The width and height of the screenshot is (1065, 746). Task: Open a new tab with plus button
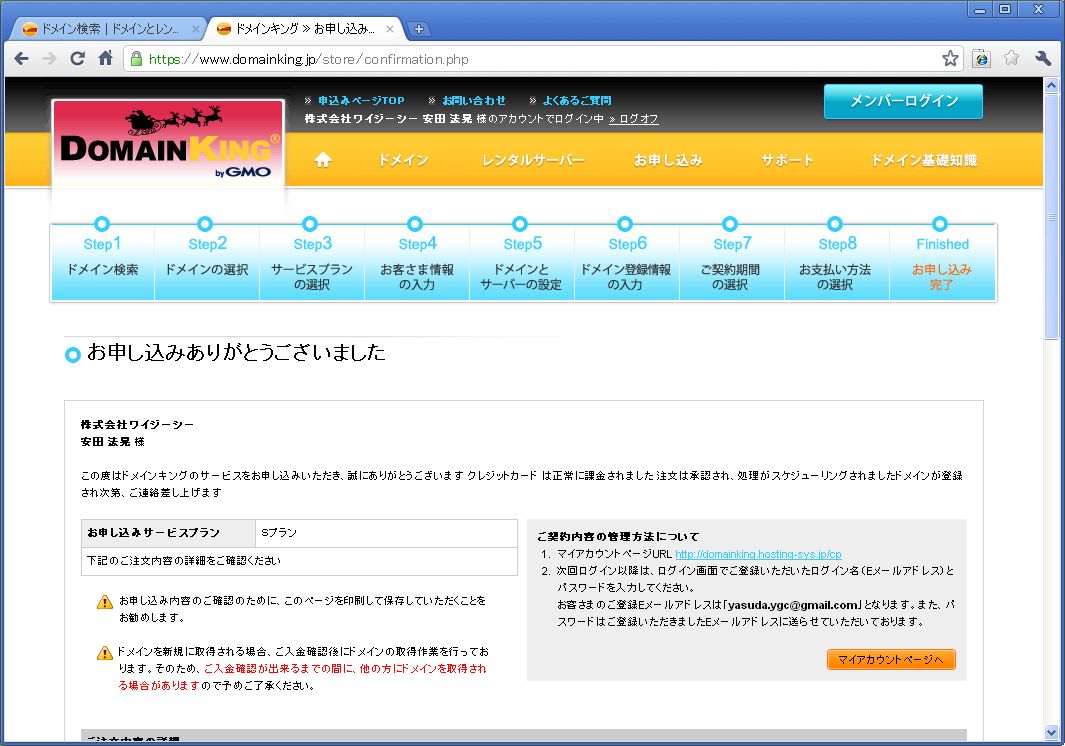click(420, 29)
